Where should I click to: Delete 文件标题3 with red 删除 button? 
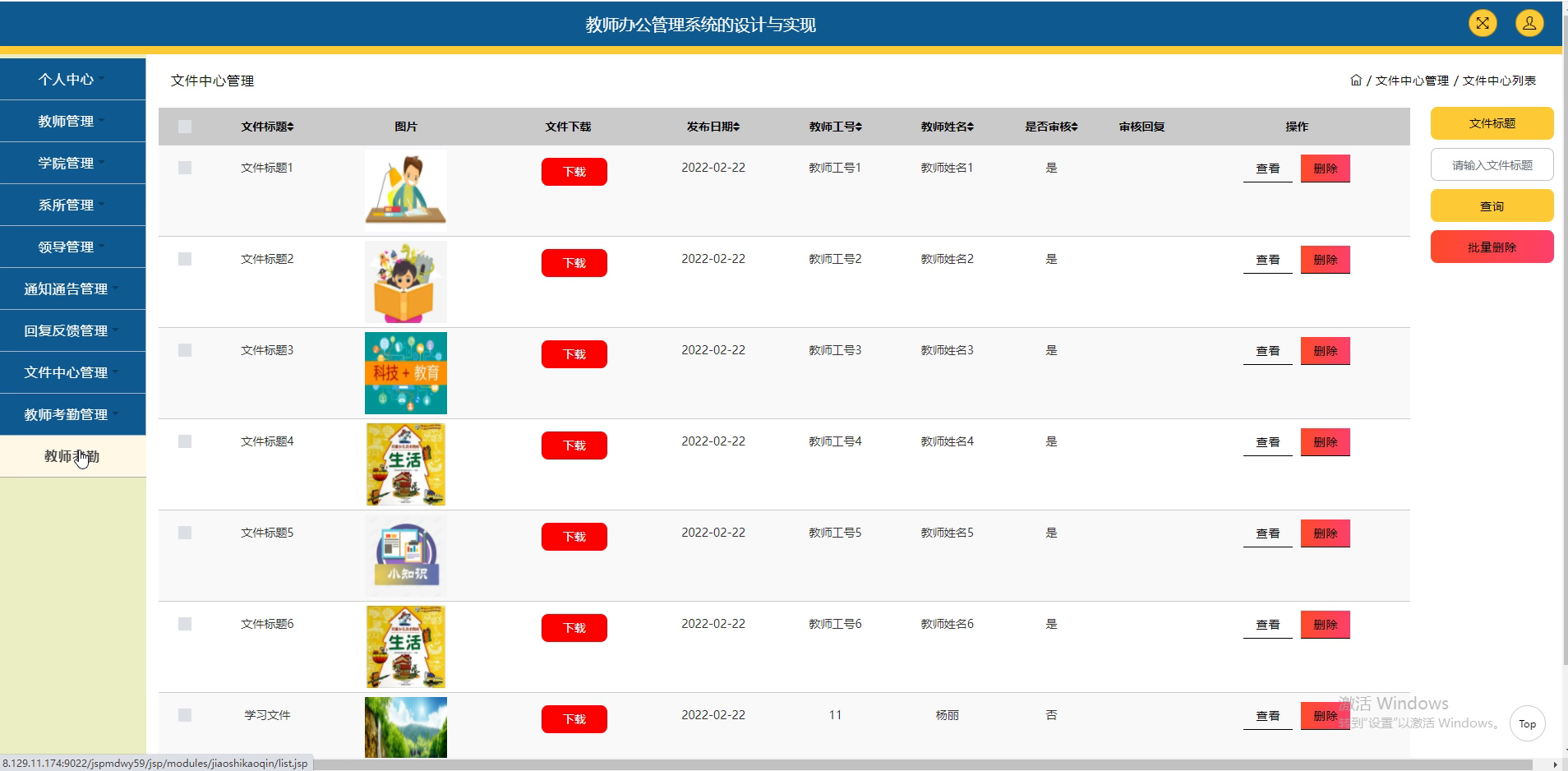(x=1325, y=351)
